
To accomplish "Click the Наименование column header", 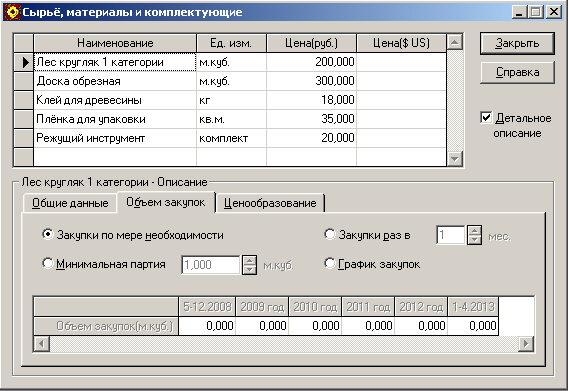I will pos(115,43).
